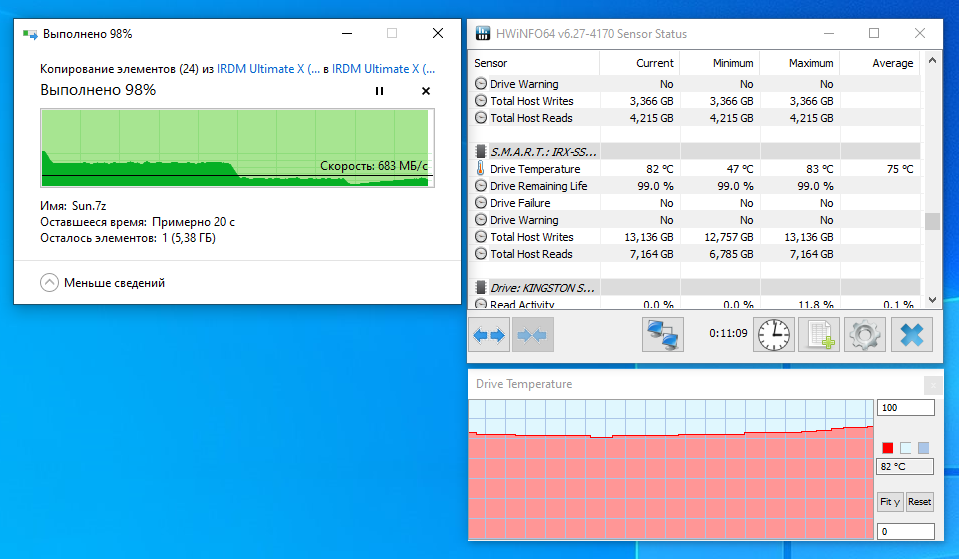Click the file name Sun.7z text

coord(89,206)
